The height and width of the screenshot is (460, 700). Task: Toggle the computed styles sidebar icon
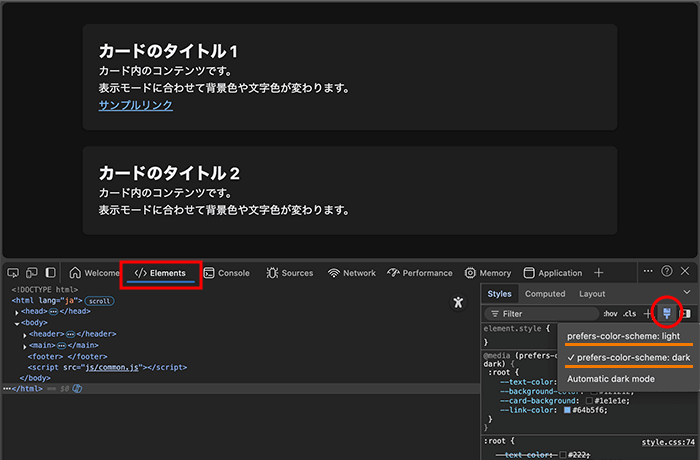tap(686, 314)
